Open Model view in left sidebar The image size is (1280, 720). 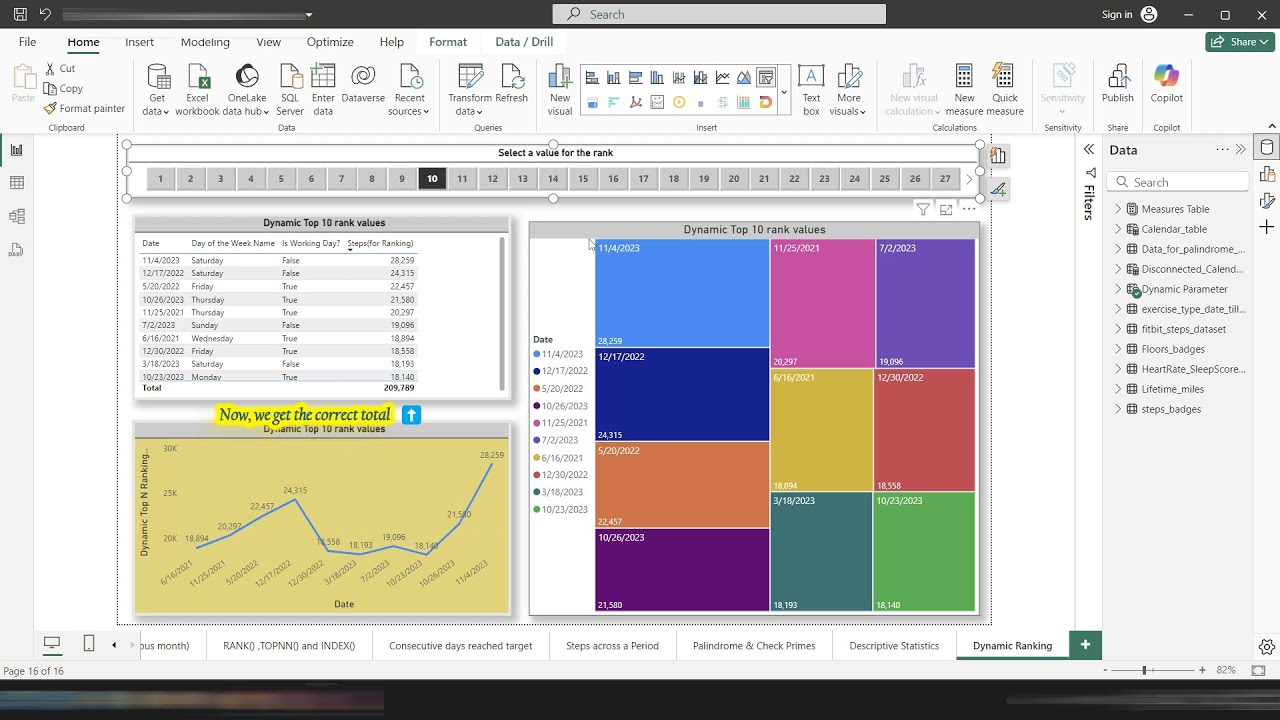[x=16, y=216]
